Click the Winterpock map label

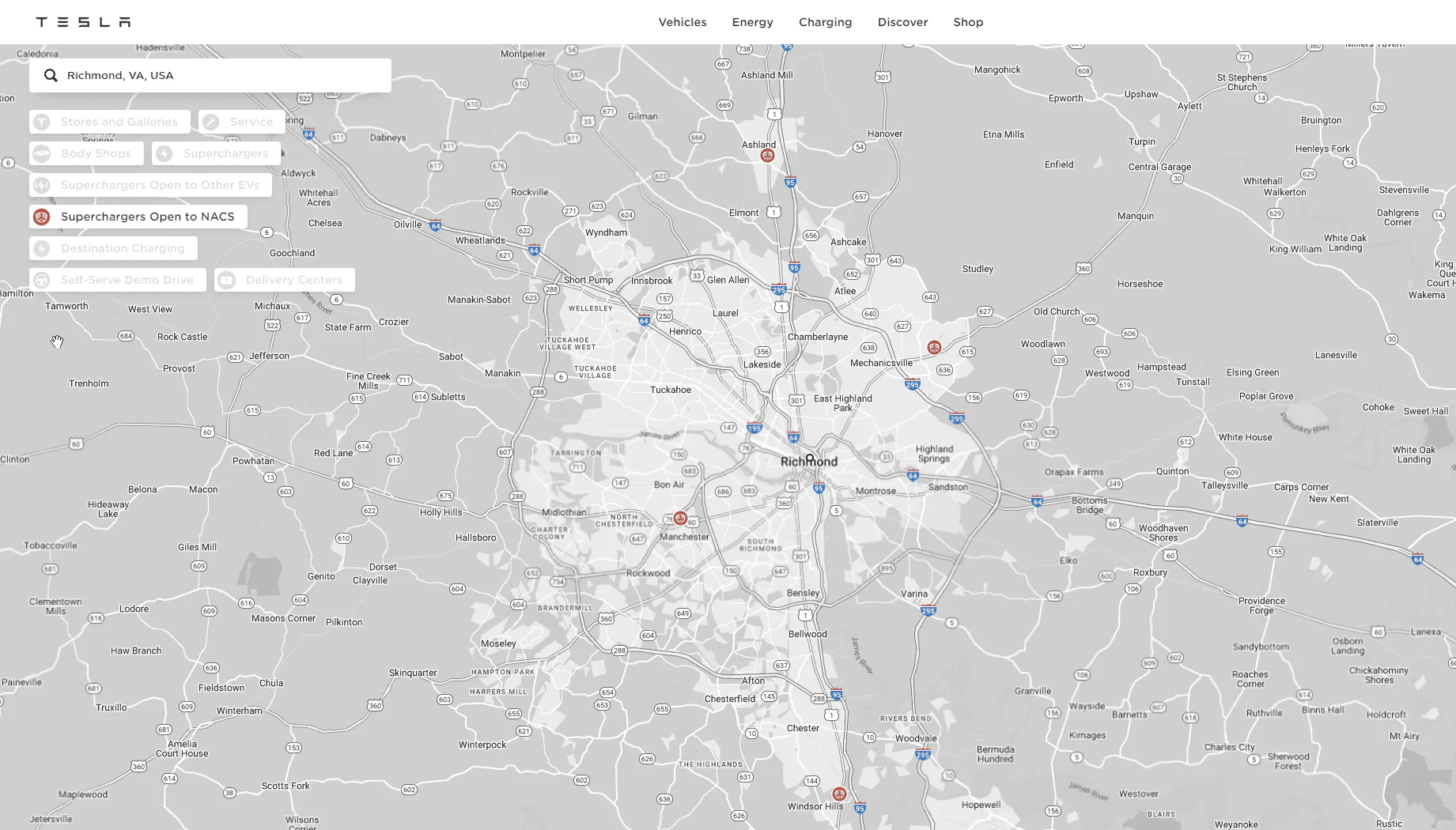tap(482, 745)
